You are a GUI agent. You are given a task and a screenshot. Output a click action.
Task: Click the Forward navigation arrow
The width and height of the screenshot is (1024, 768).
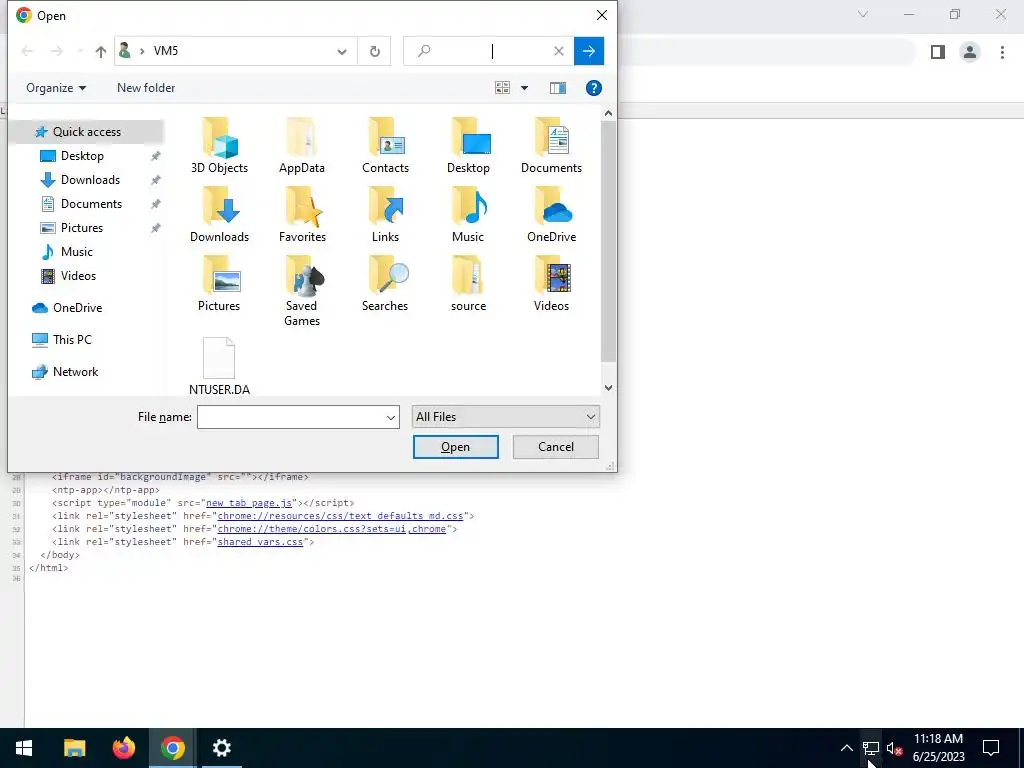pyautogui.click(x=57, y=51)
